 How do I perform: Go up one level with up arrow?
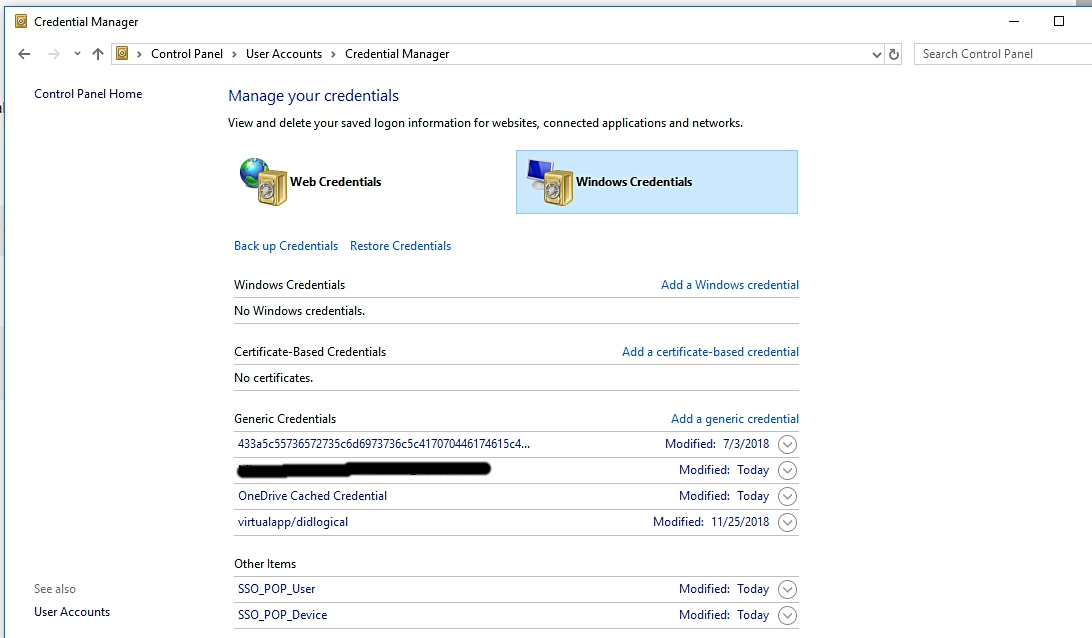pos(98,54)
